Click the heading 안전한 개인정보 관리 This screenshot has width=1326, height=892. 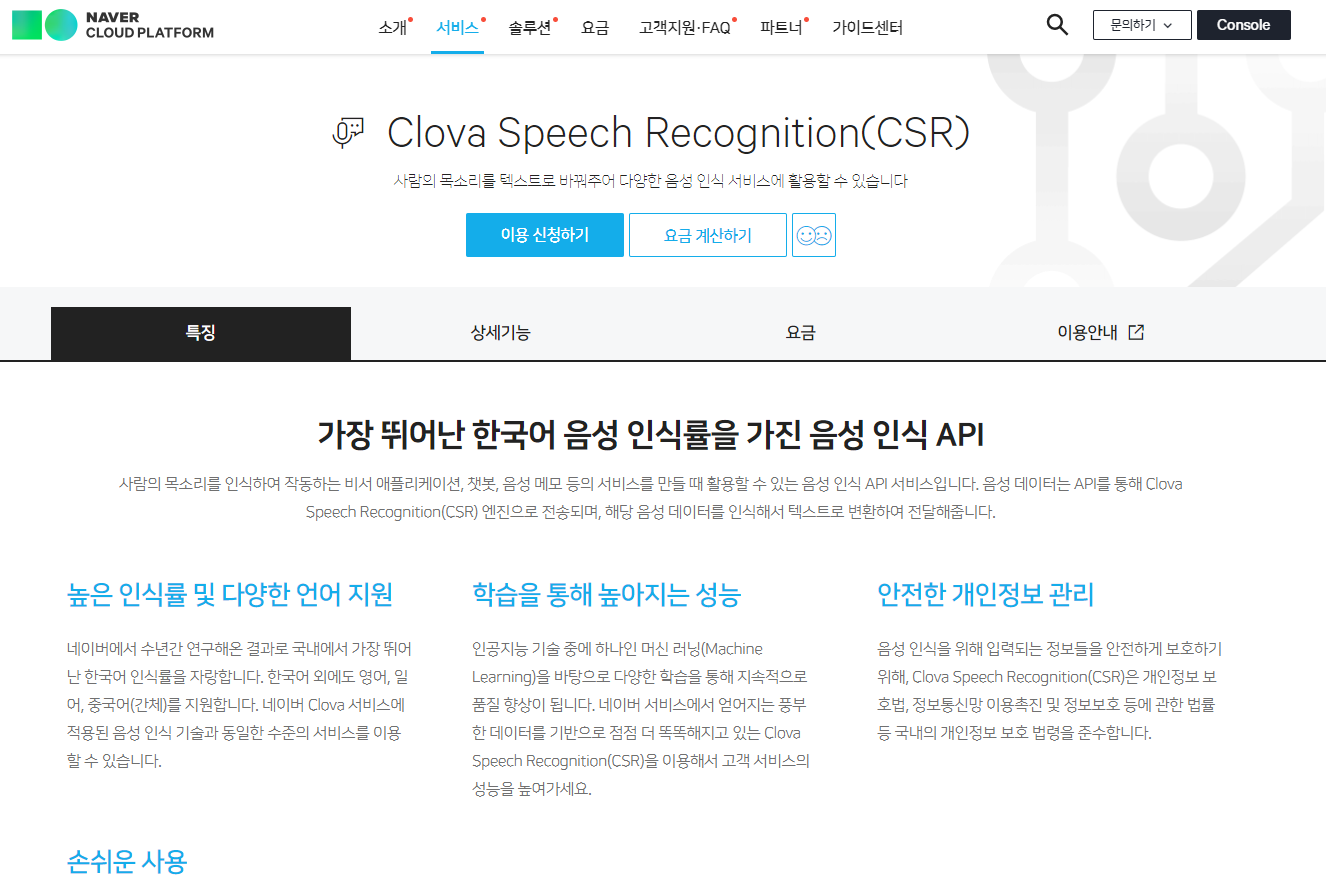point(986,594)
